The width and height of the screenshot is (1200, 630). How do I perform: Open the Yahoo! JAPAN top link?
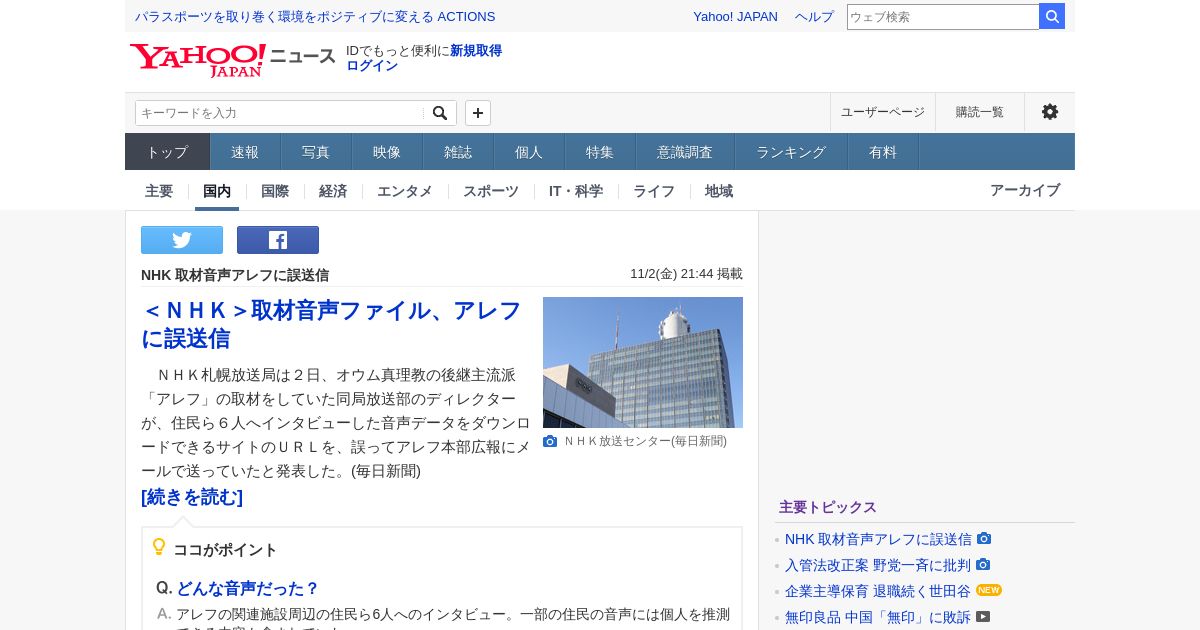[x=735, y=16]
